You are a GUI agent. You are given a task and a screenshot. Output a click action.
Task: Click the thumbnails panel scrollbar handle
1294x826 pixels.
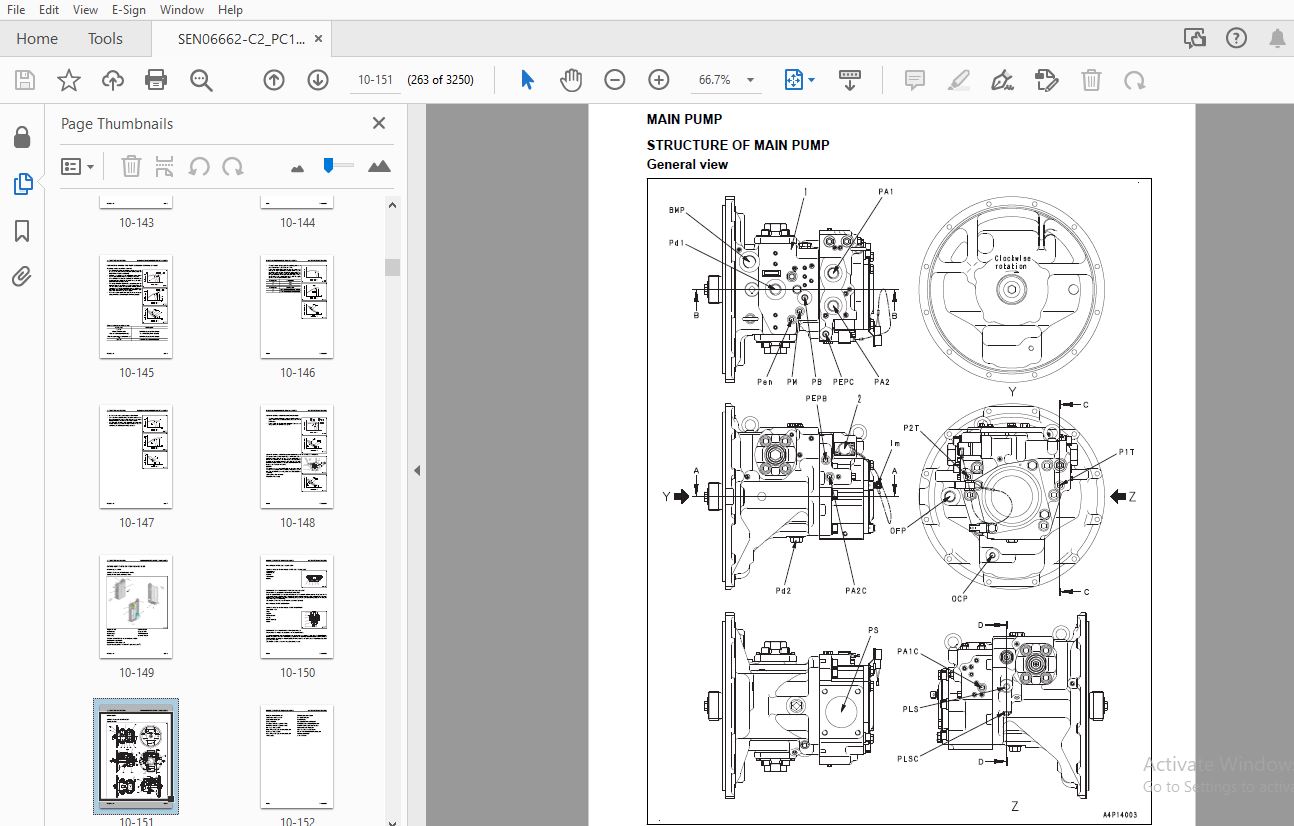coord(393,267)
